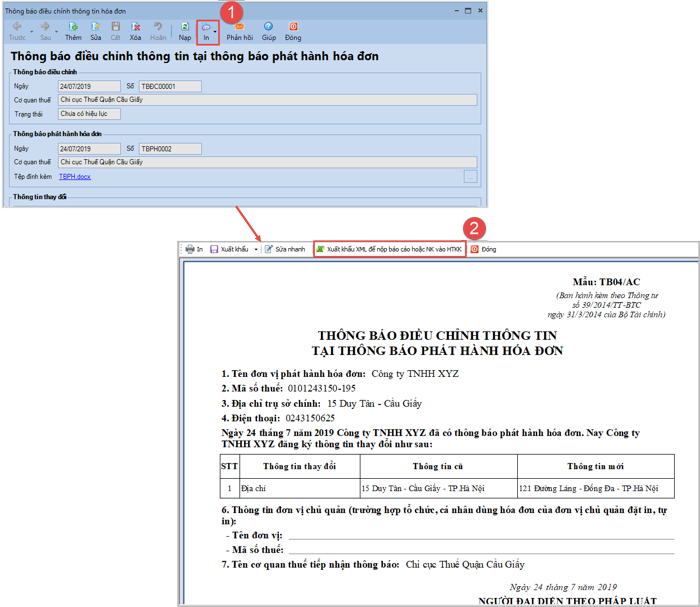Click Số field showing TBĐC00001
The image size is (700, 607).
tap(170, 86)
